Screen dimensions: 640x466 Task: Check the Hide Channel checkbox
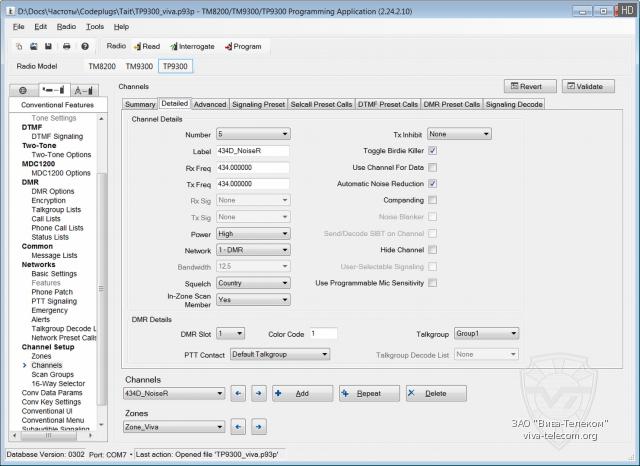(x=433, y=249)
